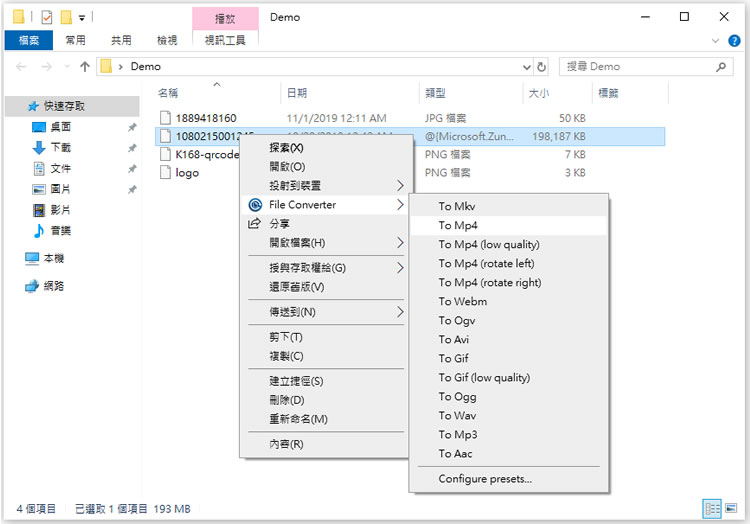
Task: Click the back navigation arrow
Action: point(21,66)
